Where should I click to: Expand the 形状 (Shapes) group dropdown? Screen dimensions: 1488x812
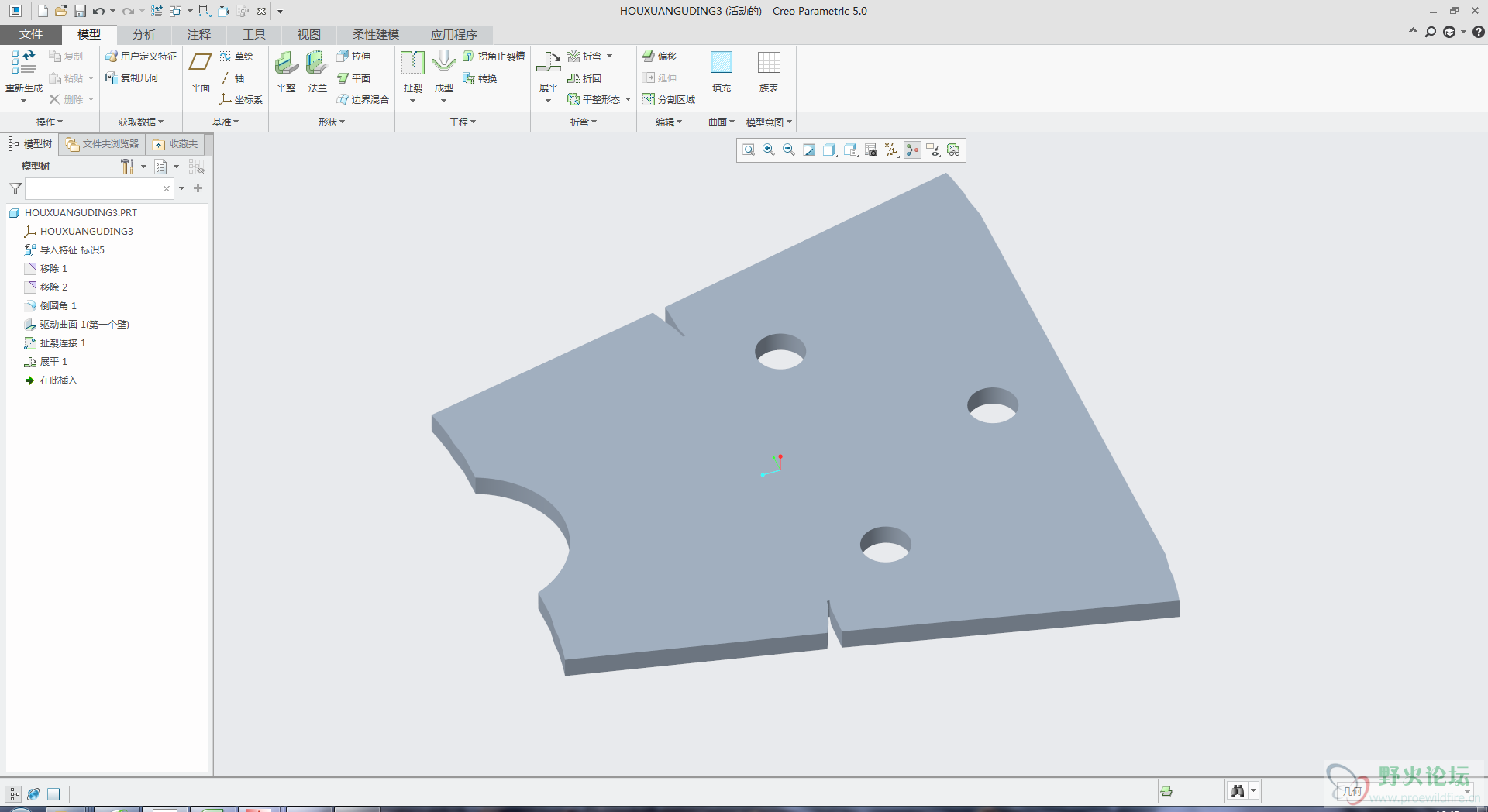coord(332,122)
